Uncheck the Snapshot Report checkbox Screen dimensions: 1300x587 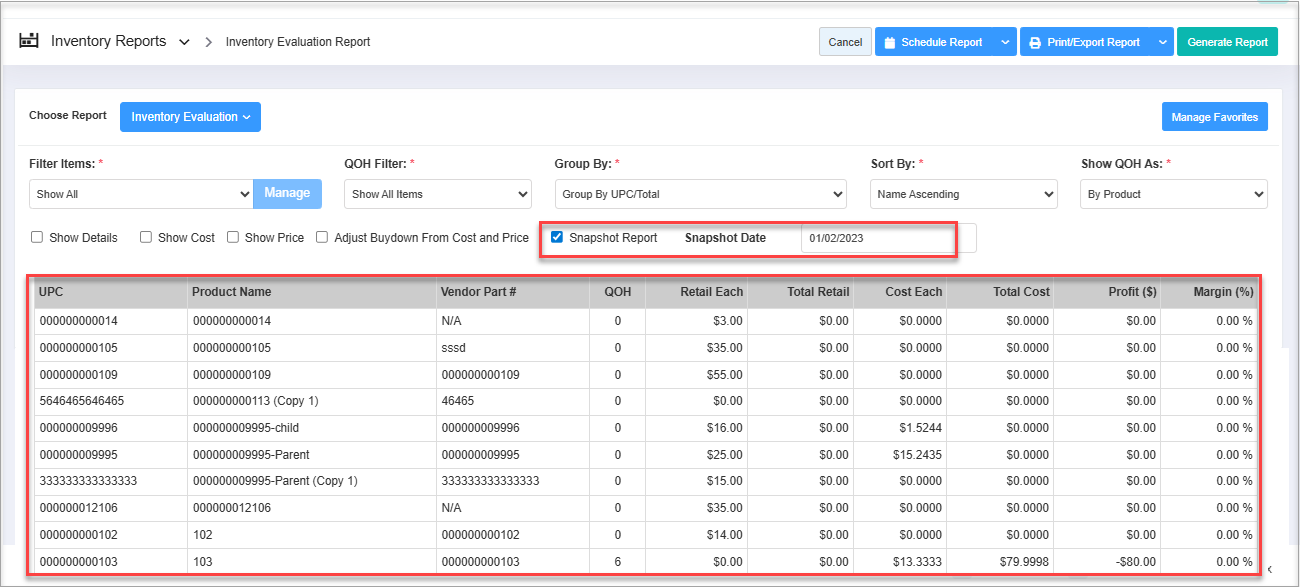tap(557, 237)
